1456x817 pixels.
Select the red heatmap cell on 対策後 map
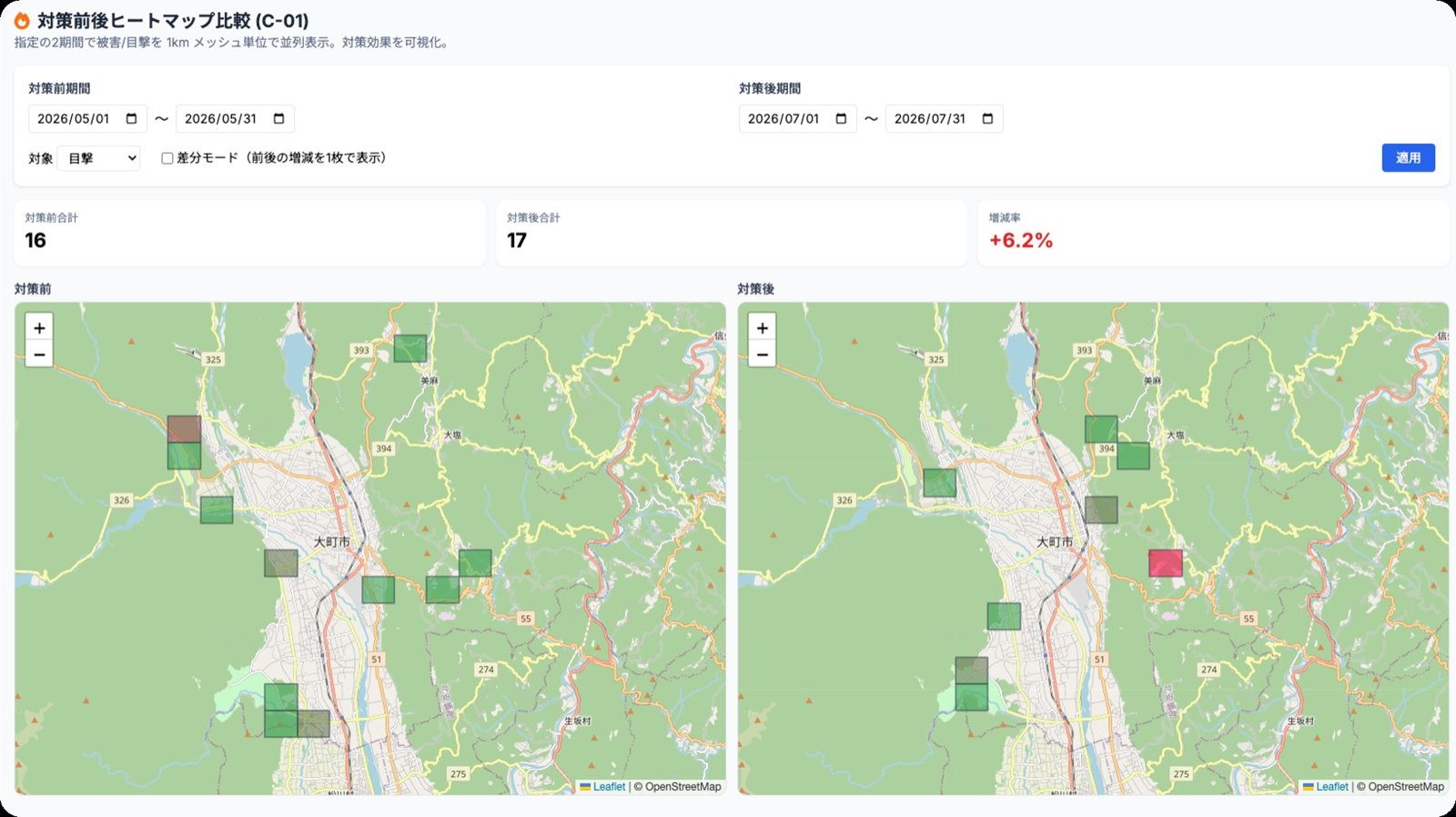[x=1166, y=563]
